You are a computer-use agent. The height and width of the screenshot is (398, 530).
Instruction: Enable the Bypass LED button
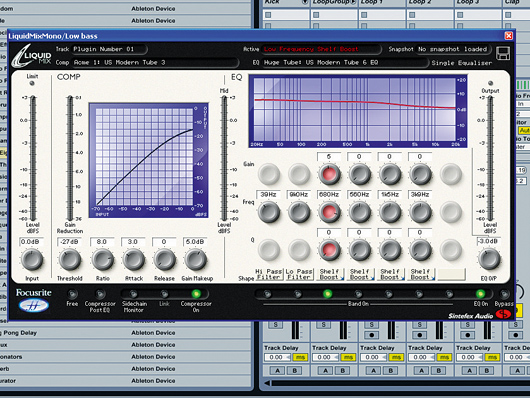pyautogui.click(x=504, y=294)
